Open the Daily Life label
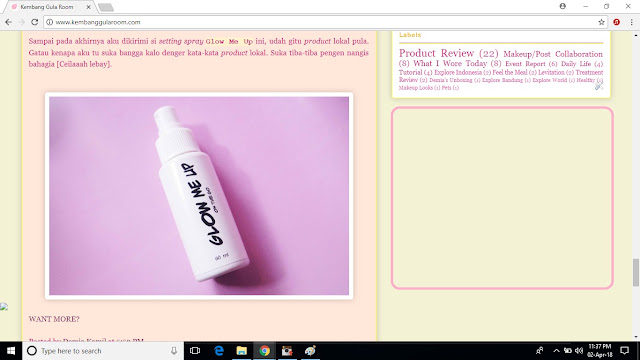 click(576, 64)
